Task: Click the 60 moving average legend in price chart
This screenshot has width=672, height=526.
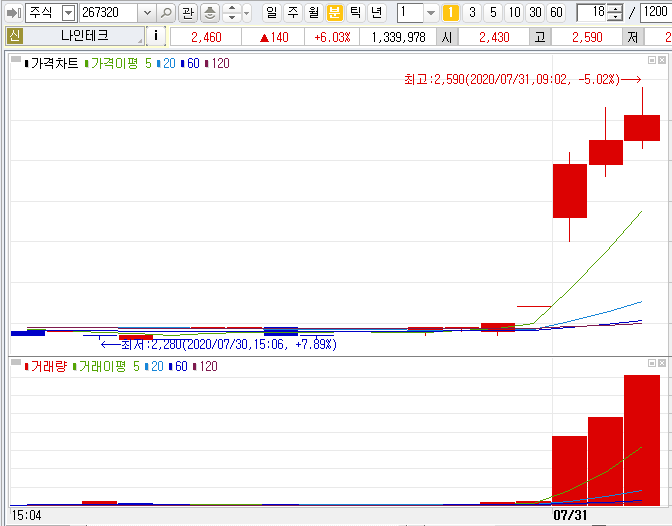Action: (190, 63)
